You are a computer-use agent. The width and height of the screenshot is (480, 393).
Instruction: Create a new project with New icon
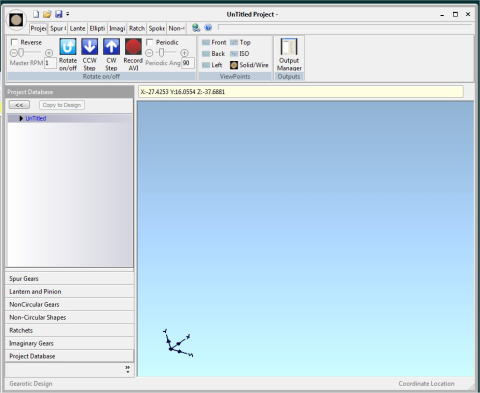pos(36,14)
